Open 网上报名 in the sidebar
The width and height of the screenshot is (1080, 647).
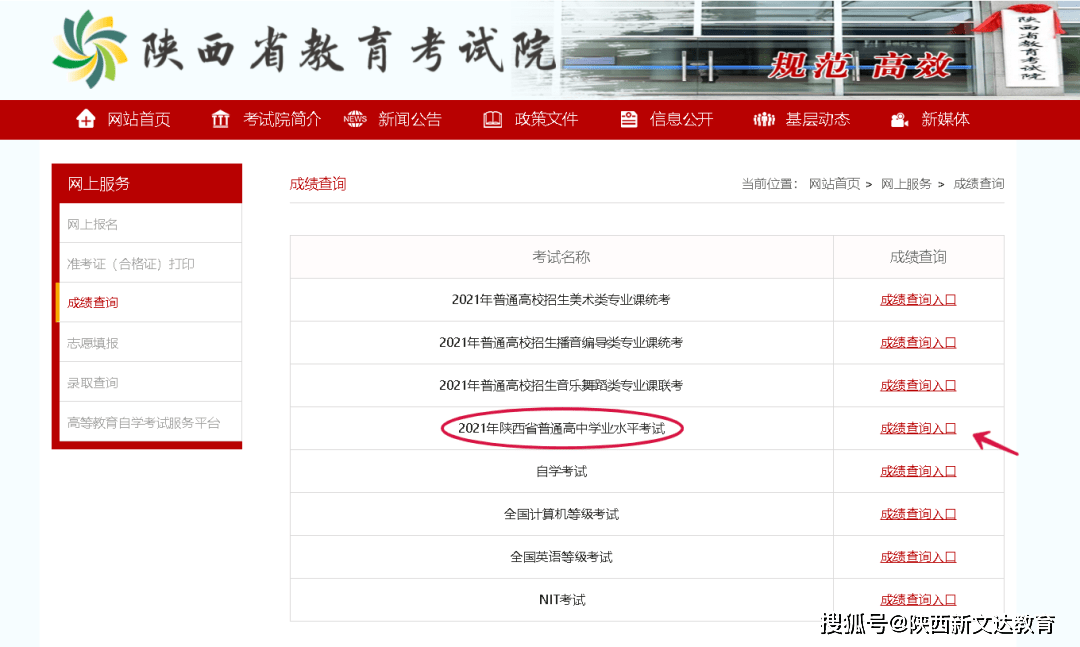(x=92, y=224)
